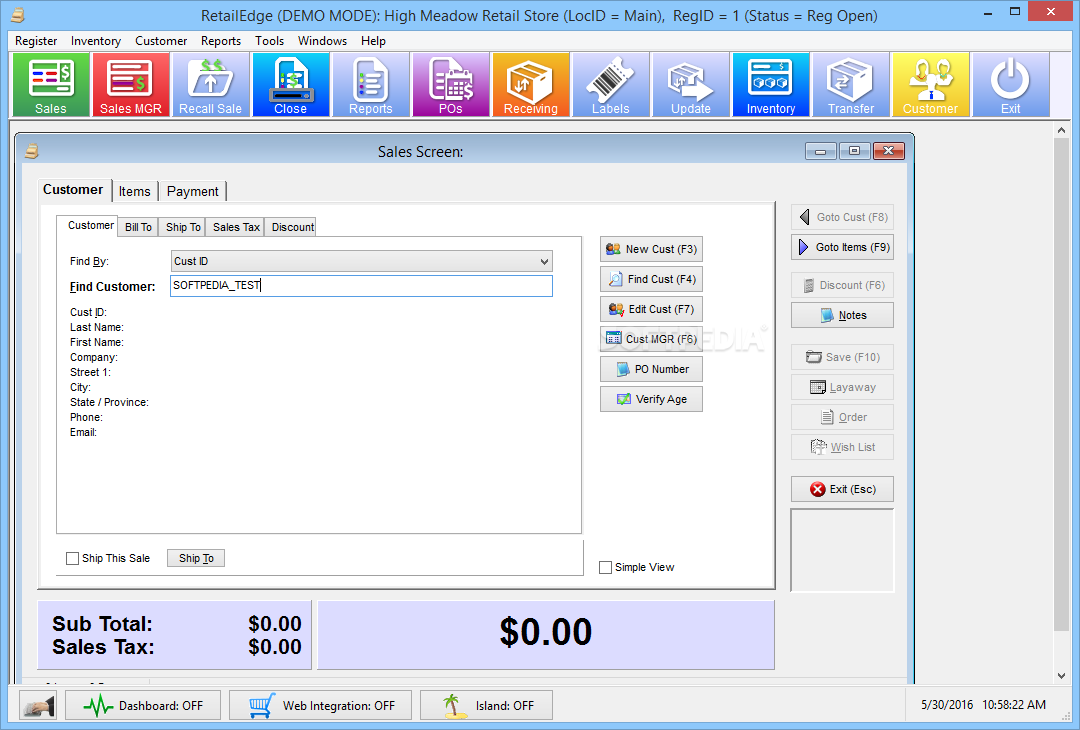This screenshot has height=730, width=1080.
Task: Open the Customer menu in menu bar
Action: (x=161, y=41)
